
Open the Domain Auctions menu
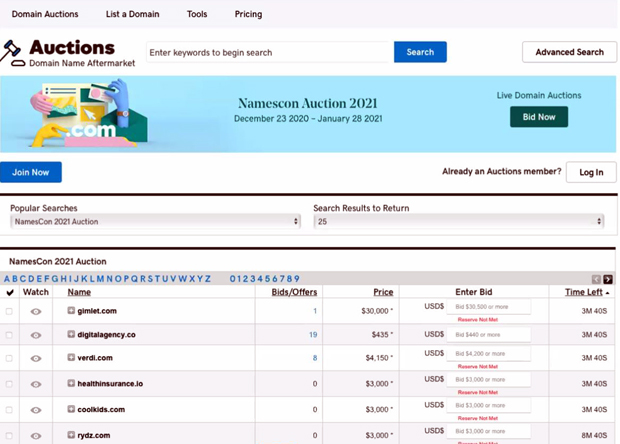click(x=45, y=14)
